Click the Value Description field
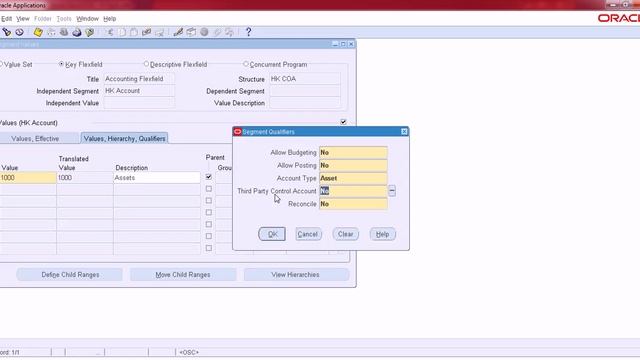This screenshot has height=360, width=640. click(x=305, y=103)
